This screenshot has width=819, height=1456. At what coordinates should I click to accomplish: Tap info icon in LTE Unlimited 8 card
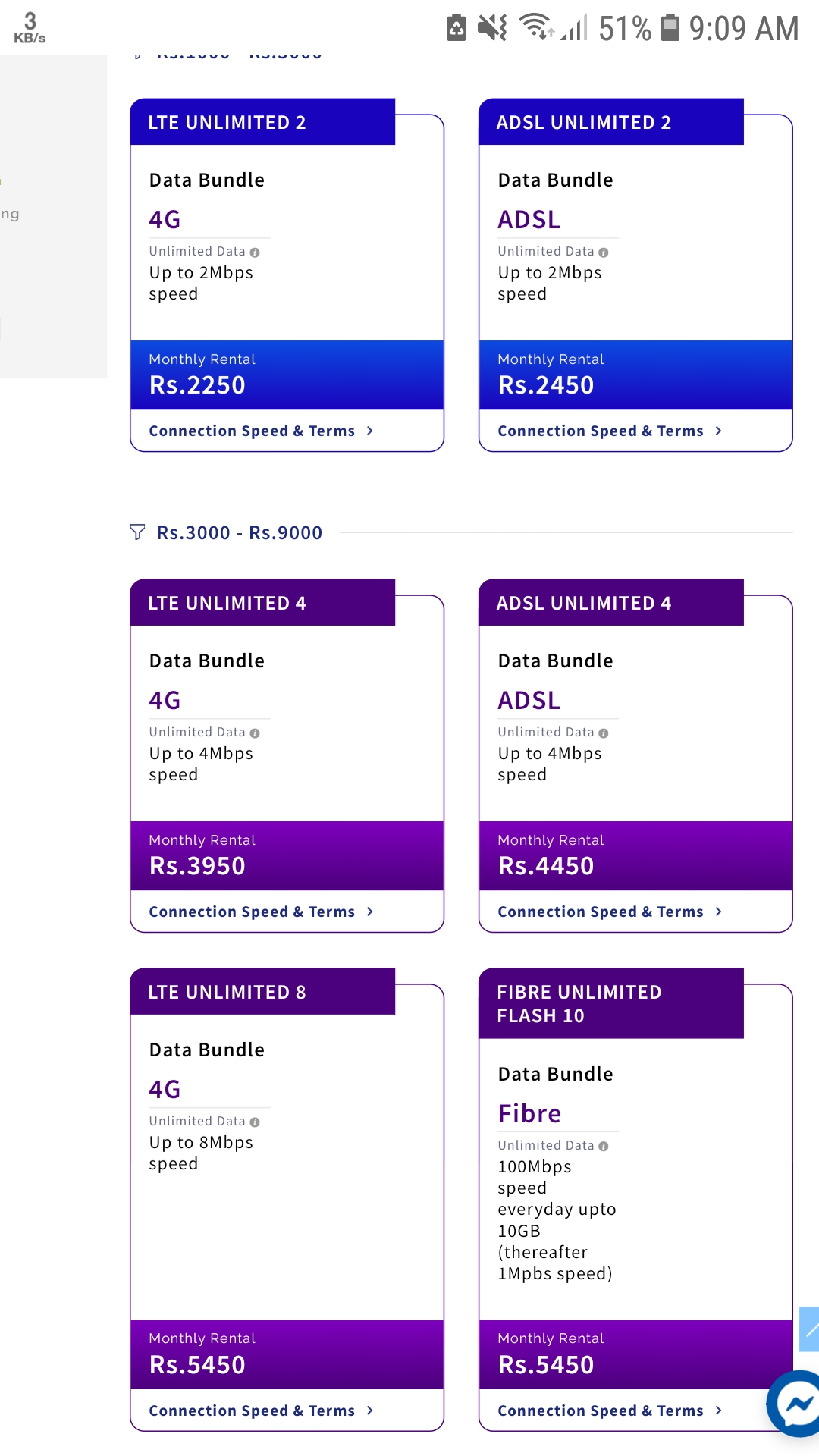(x=255, y=1122)
